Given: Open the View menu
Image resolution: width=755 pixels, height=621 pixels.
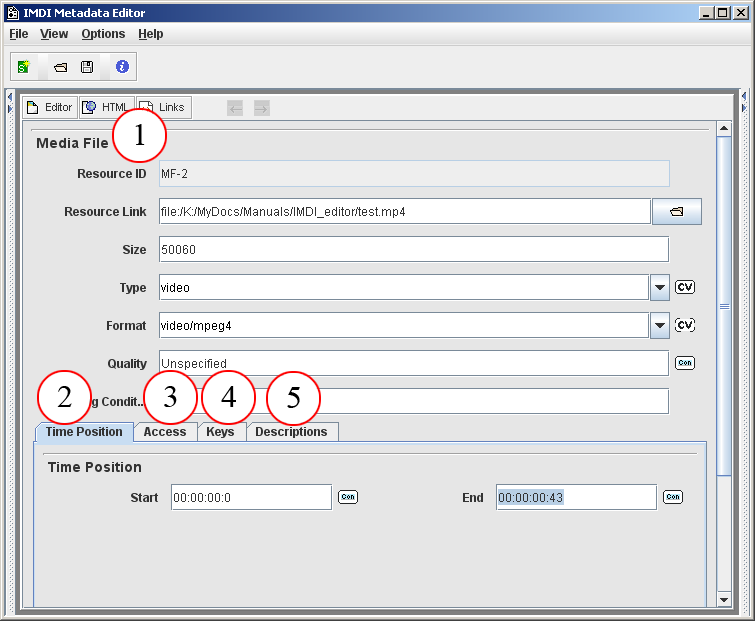Looking at the screenshot, I should coord(54,34).
